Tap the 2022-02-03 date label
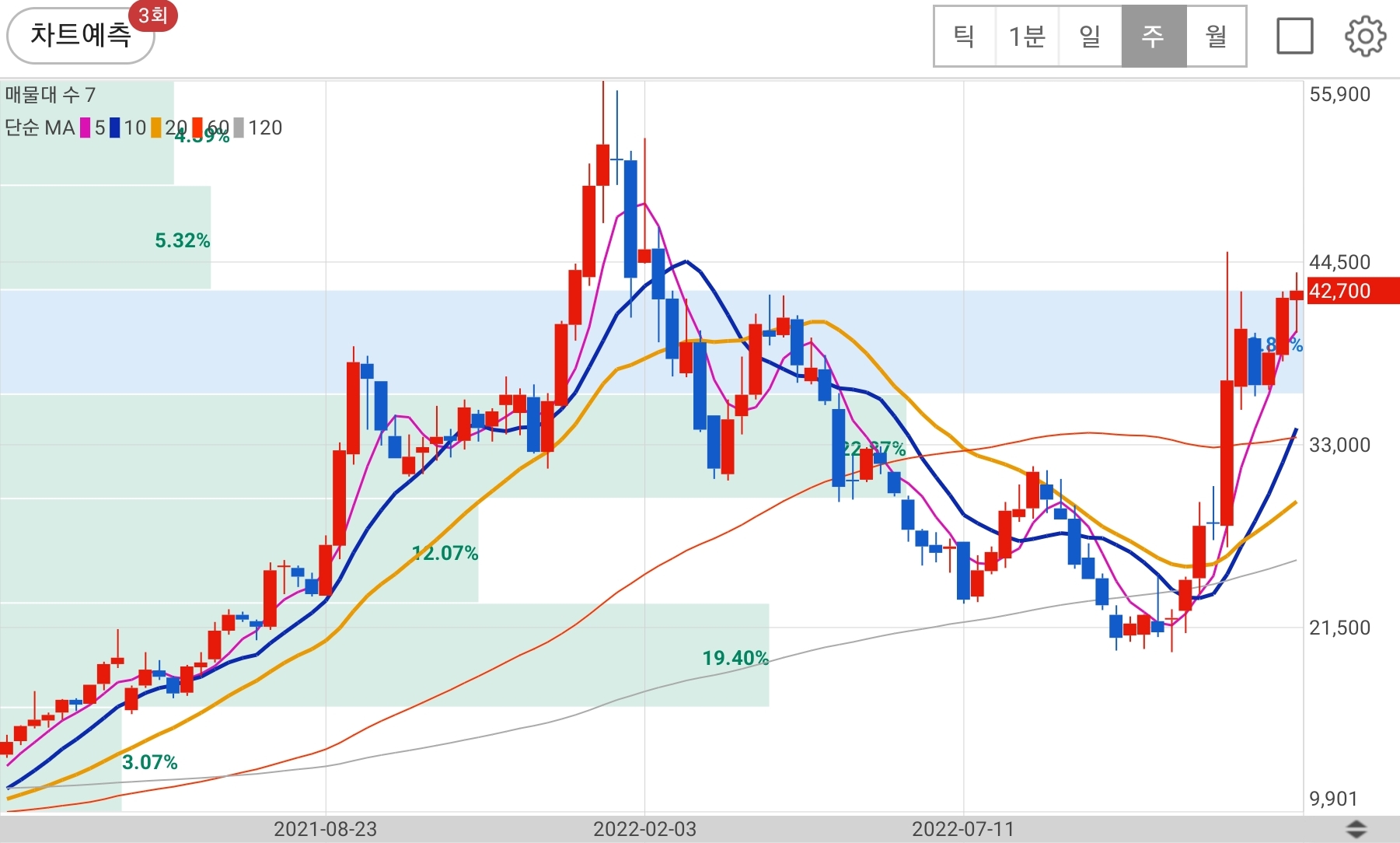Viewport: 1400px width, 843px height. pyautogui.click(x=644, y=829)
